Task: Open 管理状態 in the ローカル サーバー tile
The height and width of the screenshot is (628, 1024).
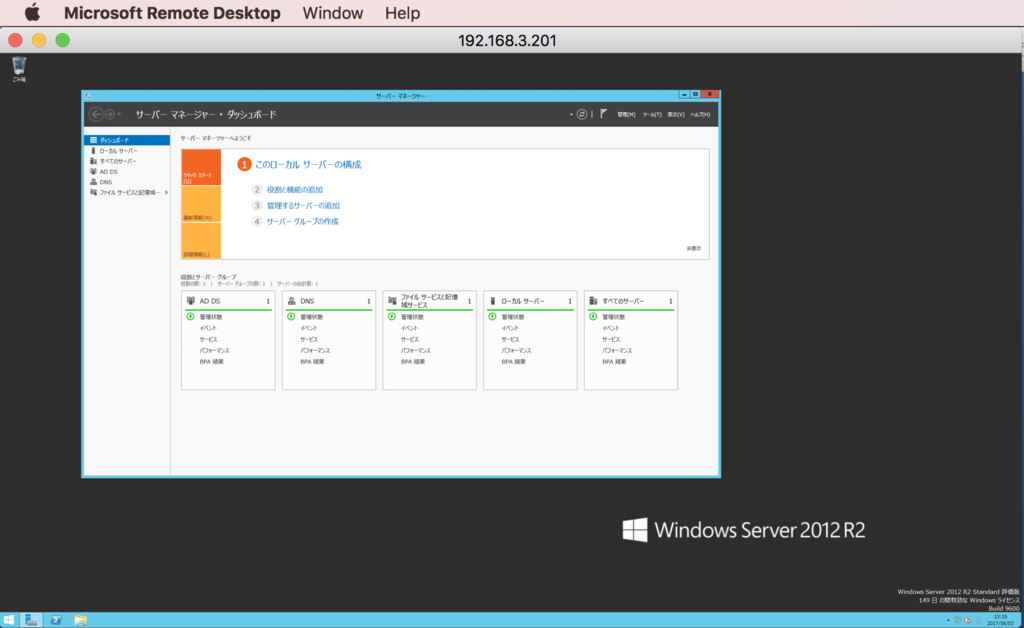Action: point(513,317)
